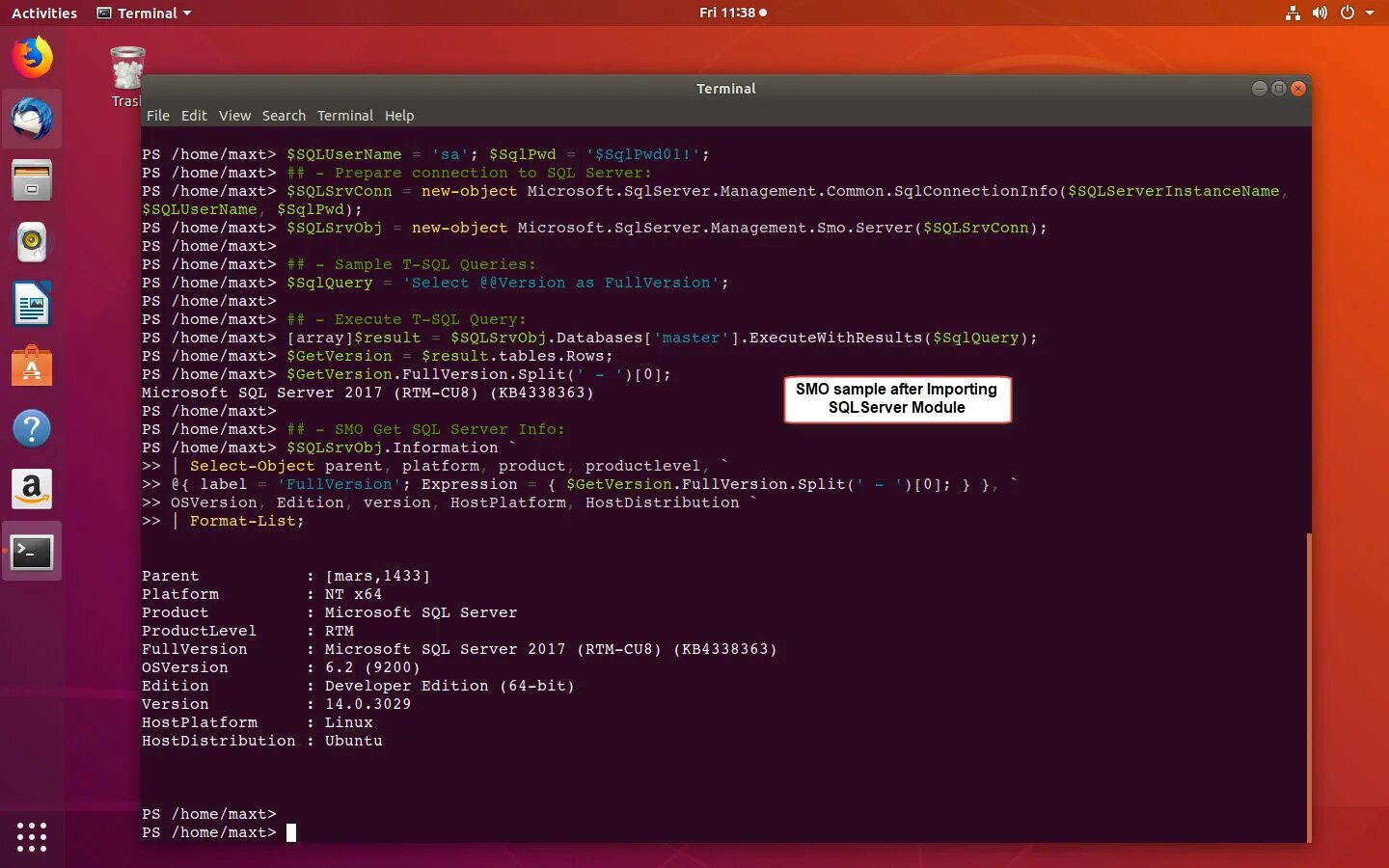Click Platform value 'NT x64'
1389x868 pixels.
click(353, 594)
